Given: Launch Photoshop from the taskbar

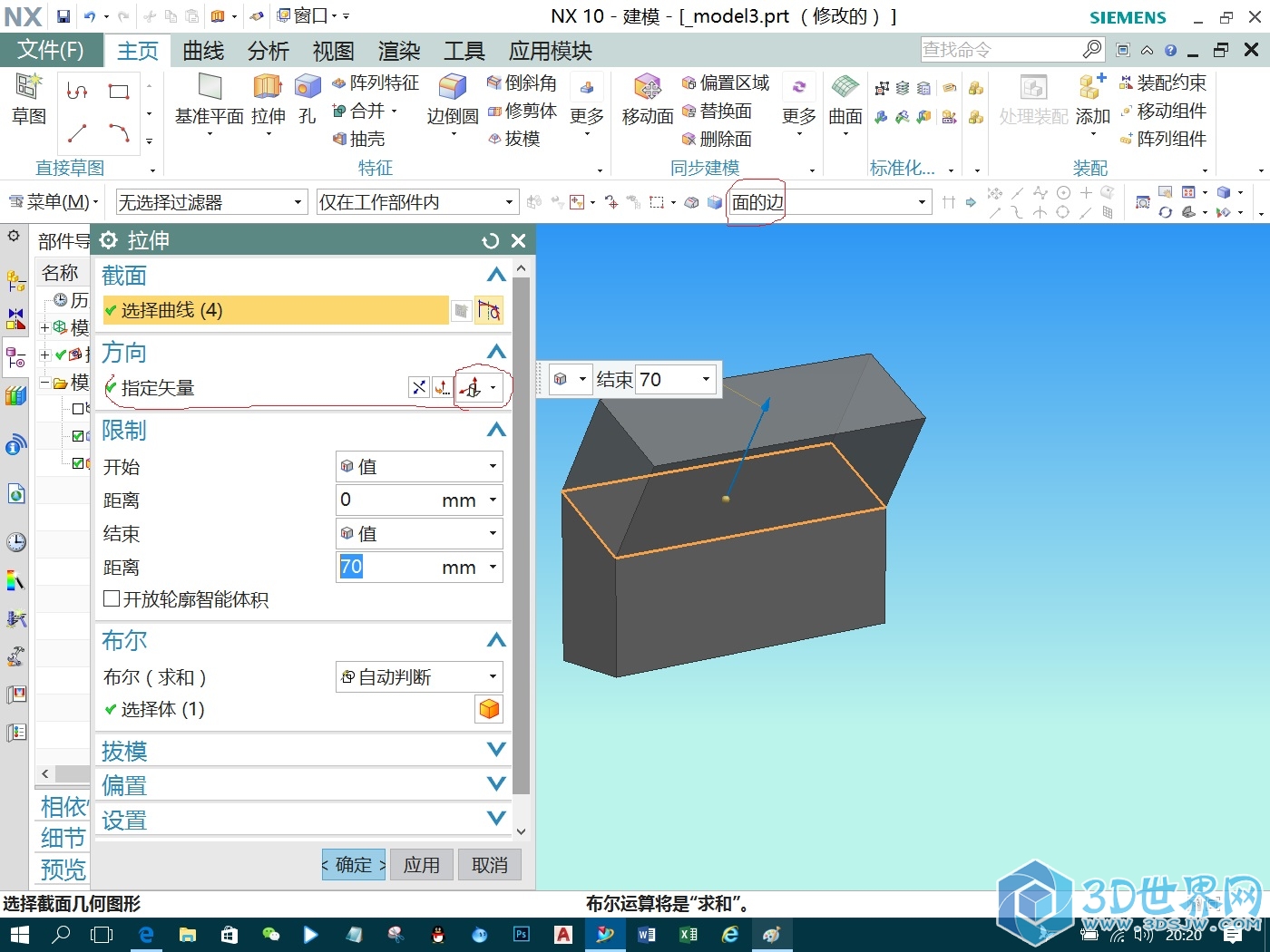Looking at the screenshot, I should click(522, 934).
